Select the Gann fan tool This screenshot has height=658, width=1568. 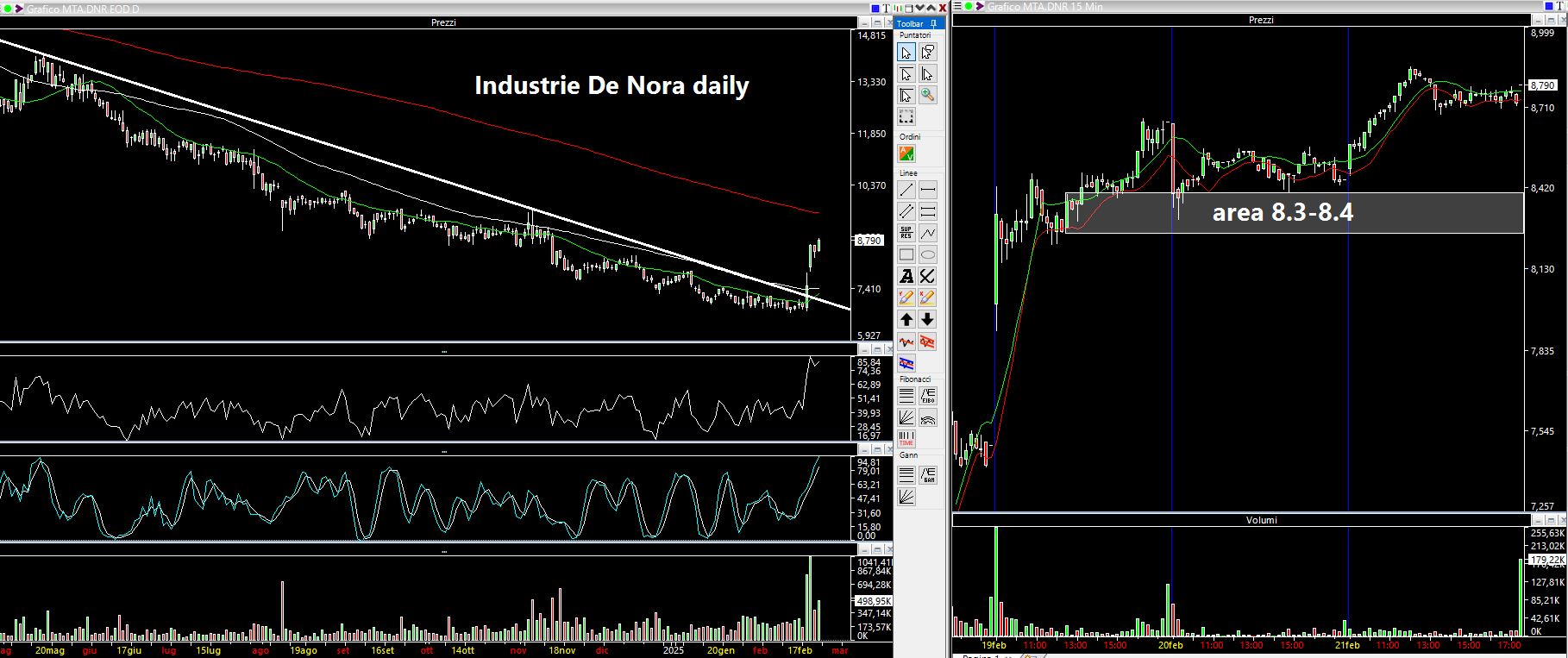coord(906,496)
